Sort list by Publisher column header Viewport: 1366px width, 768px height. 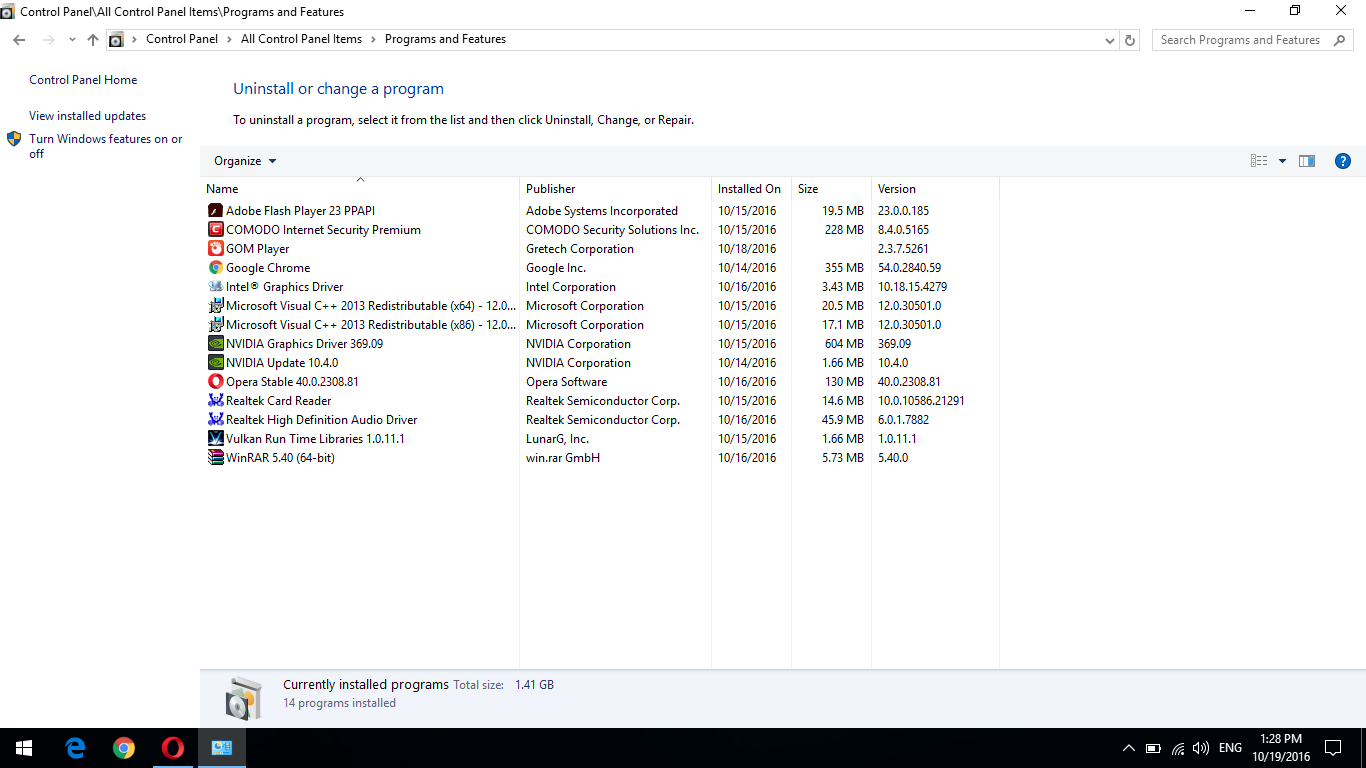click(x=551, y=189)
